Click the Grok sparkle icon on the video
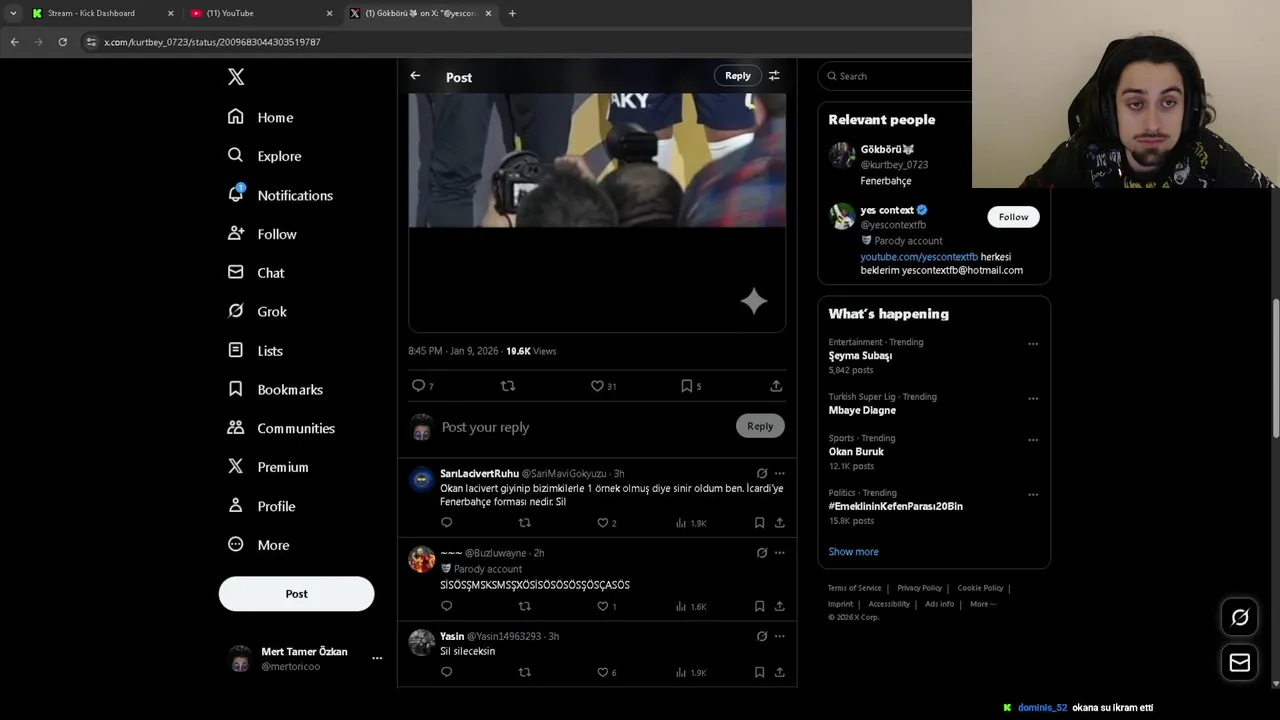 (x=754, y=301)
